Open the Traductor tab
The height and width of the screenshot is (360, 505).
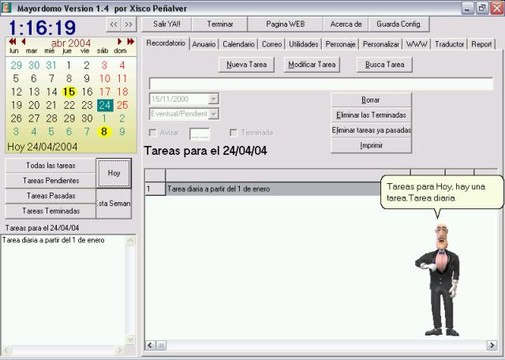(449, 44)
